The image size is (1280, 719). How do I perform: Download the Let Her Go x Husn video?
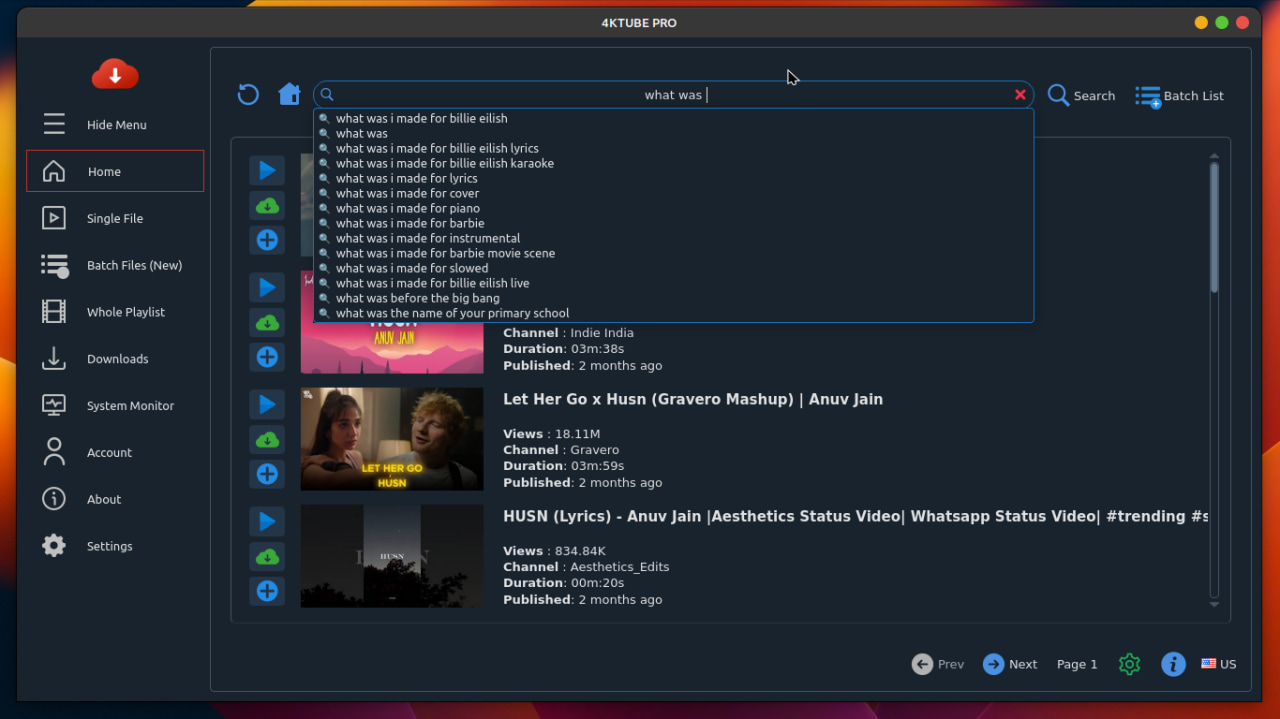(x=267, y=439)
